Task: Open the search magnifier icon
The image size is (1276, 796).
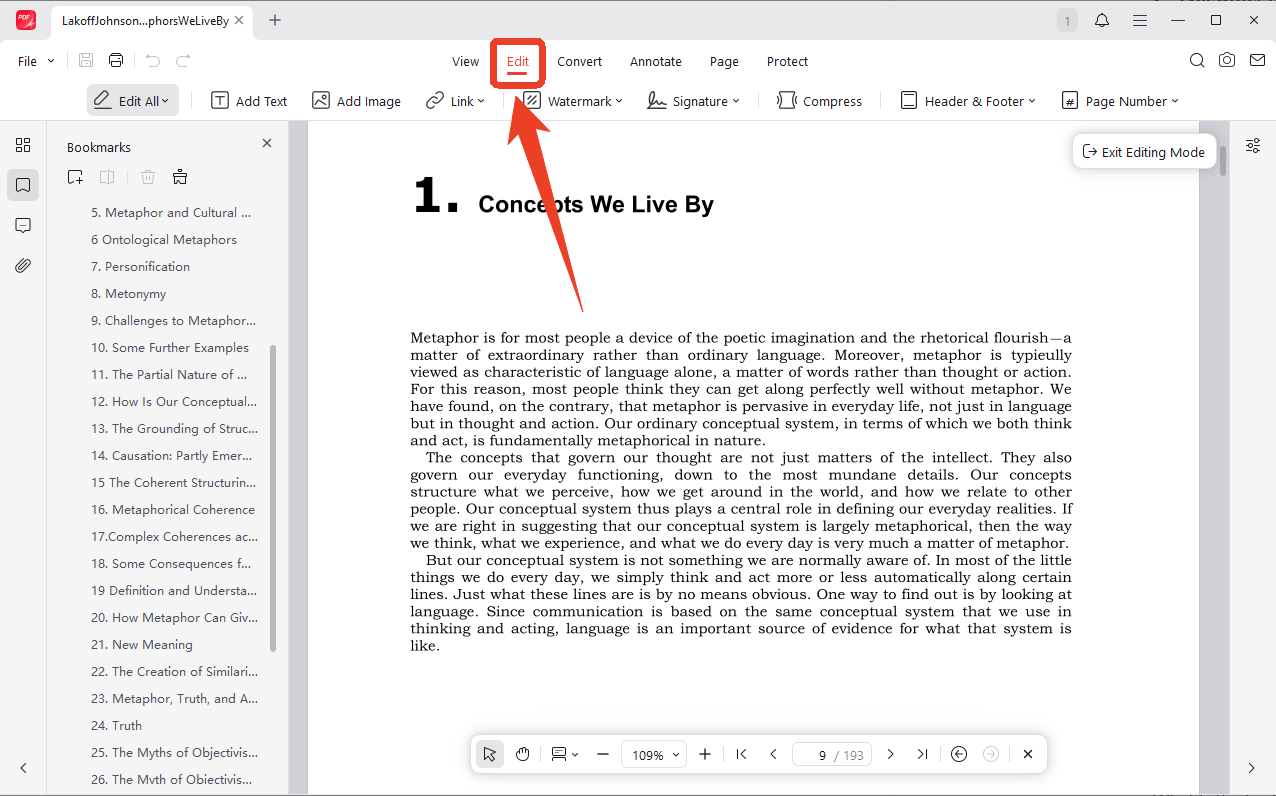Action: click(x=1197, y=61)
